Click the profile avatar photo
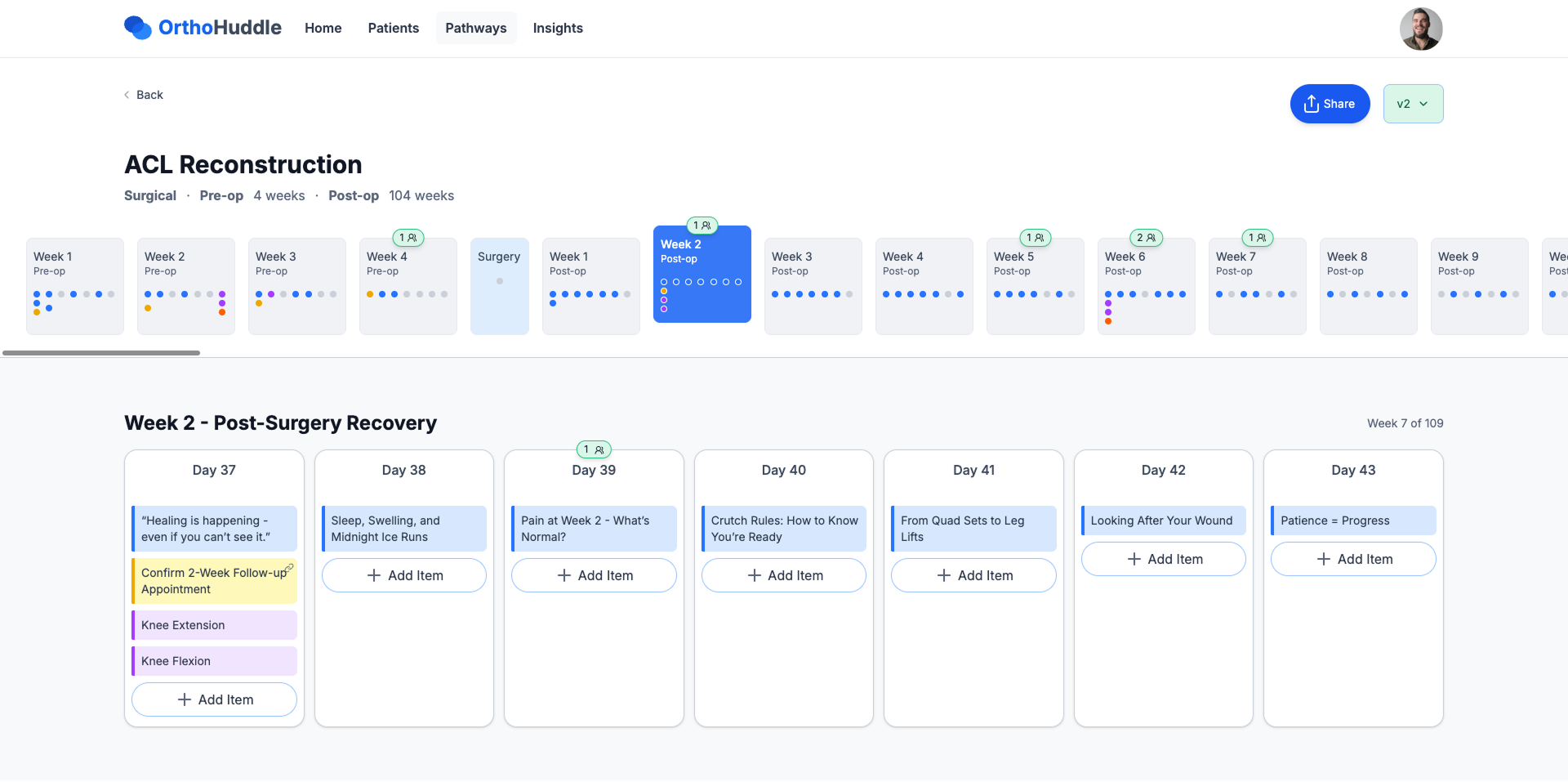 coord(1421,28)
